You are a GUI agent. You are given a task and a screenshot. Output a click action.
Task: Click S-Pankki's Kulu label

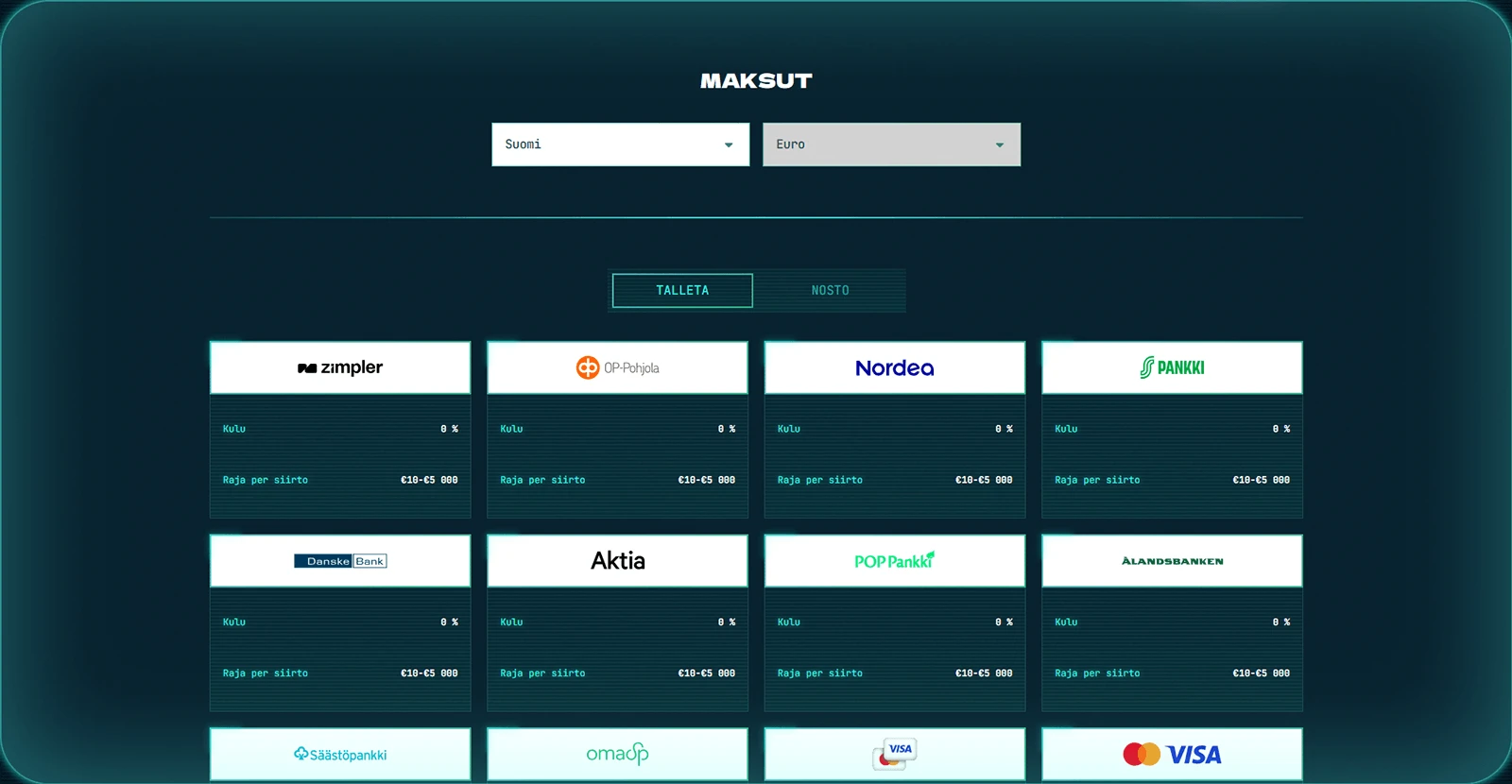(x=1066, y=429)
